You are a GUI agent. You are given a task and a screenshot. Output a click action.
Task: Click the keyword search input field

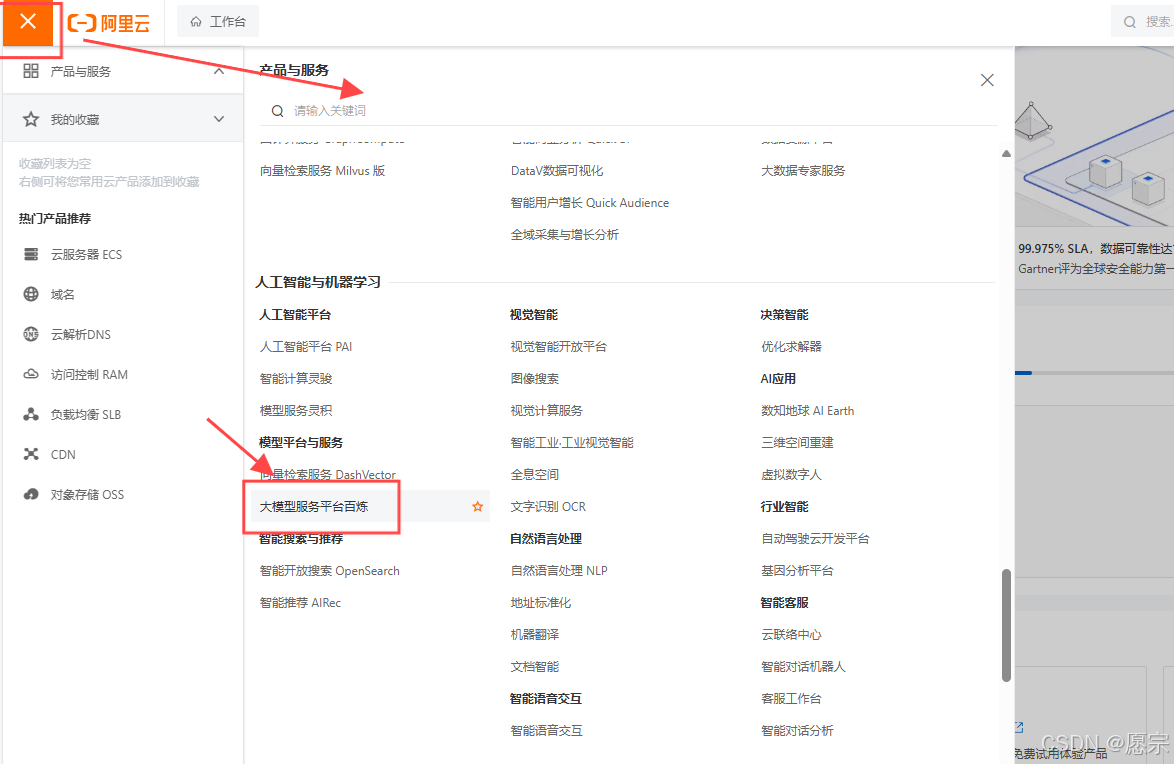click(x=629, y=111)
